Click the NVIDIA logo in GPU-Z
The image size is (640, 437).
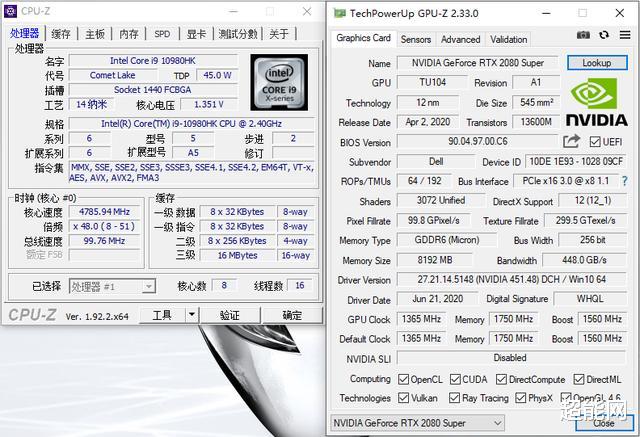coord(596,102)
